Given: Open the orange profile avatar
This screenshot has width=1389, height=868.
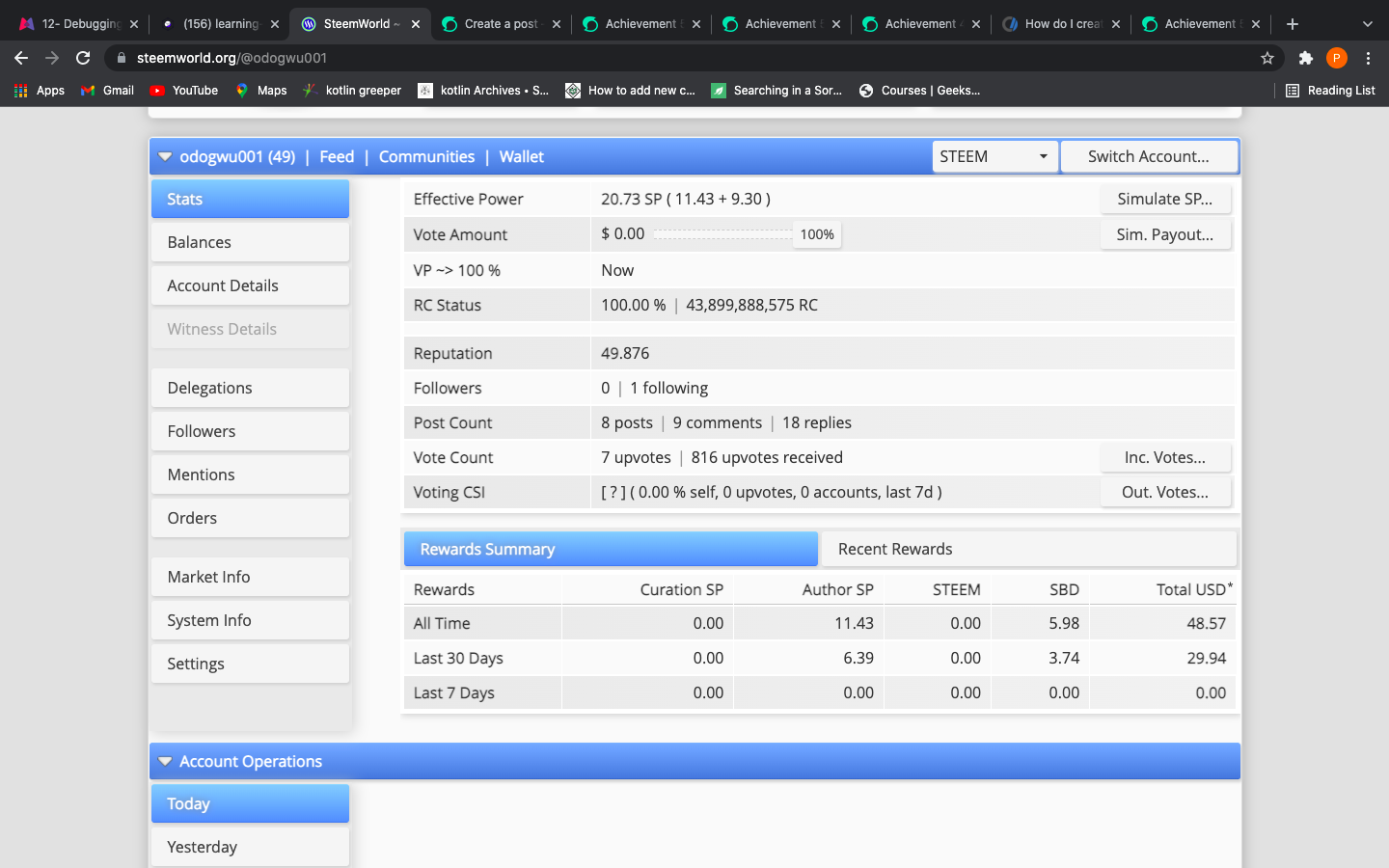Looking at the screenshot, I should tap(1337, 58).
